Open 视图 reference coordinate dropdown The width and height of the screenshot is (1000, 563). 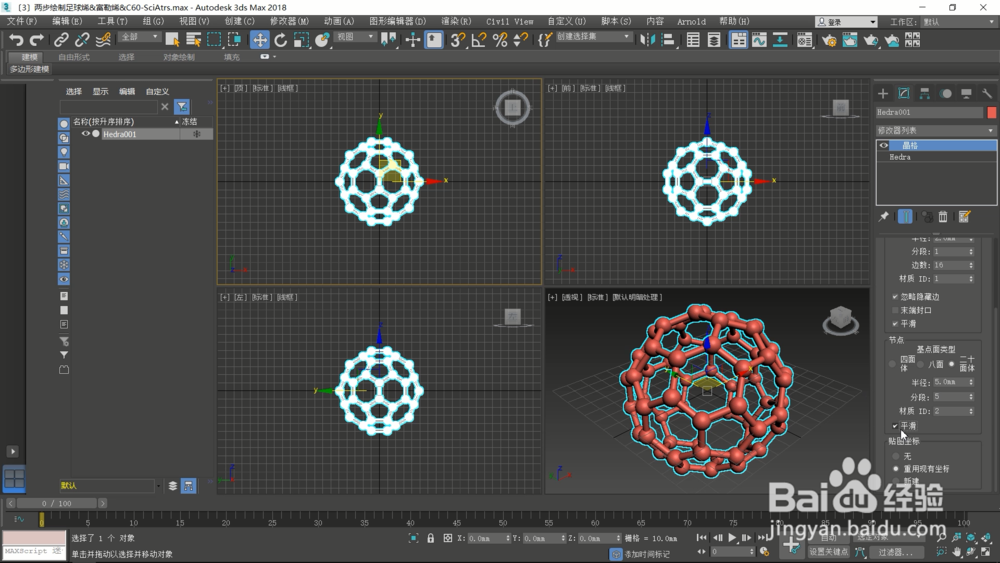(x=355, y=37)
